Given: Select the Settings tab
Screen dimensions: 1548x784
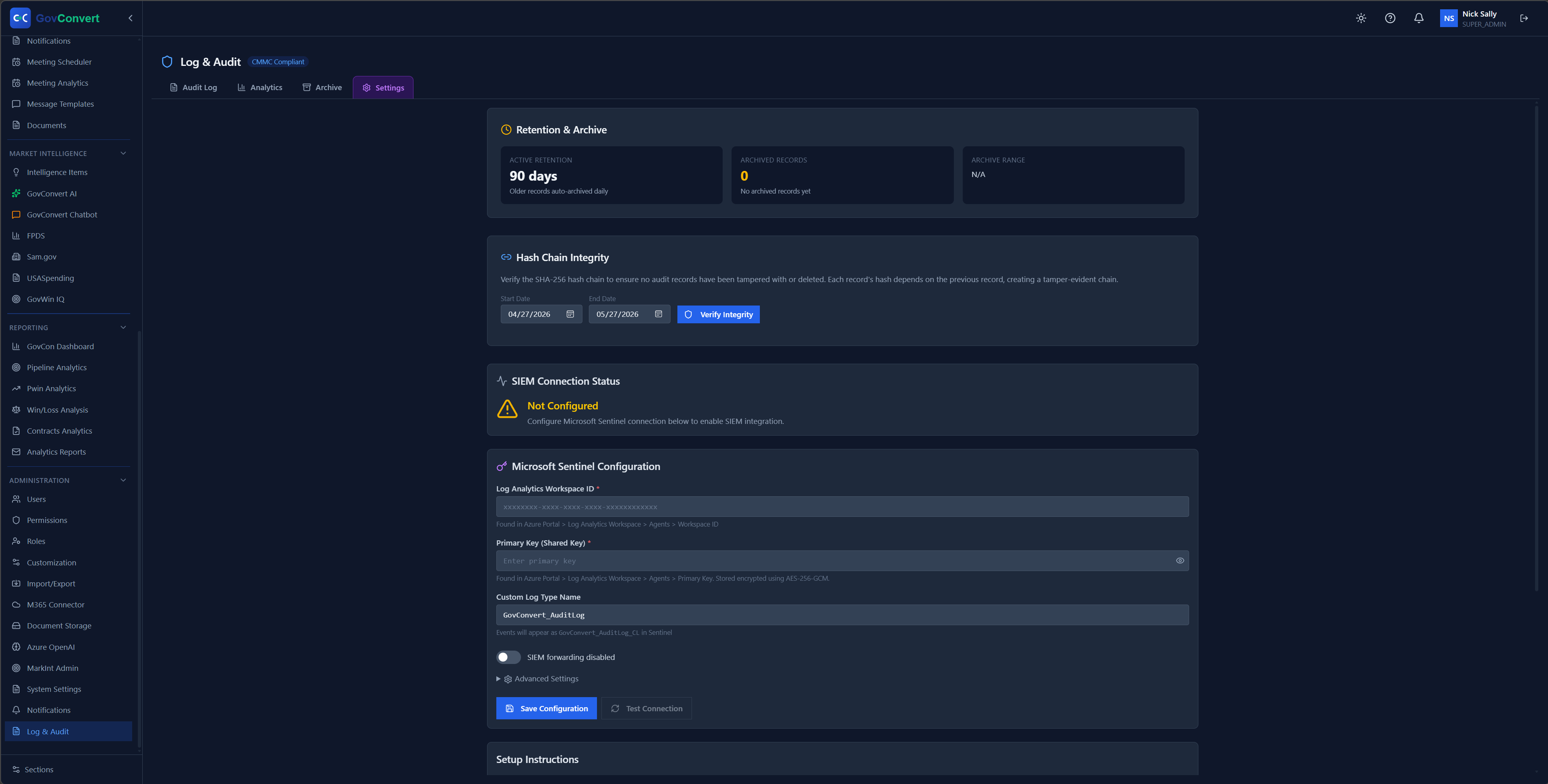Looking at the screenshot, I should [383, 88].
